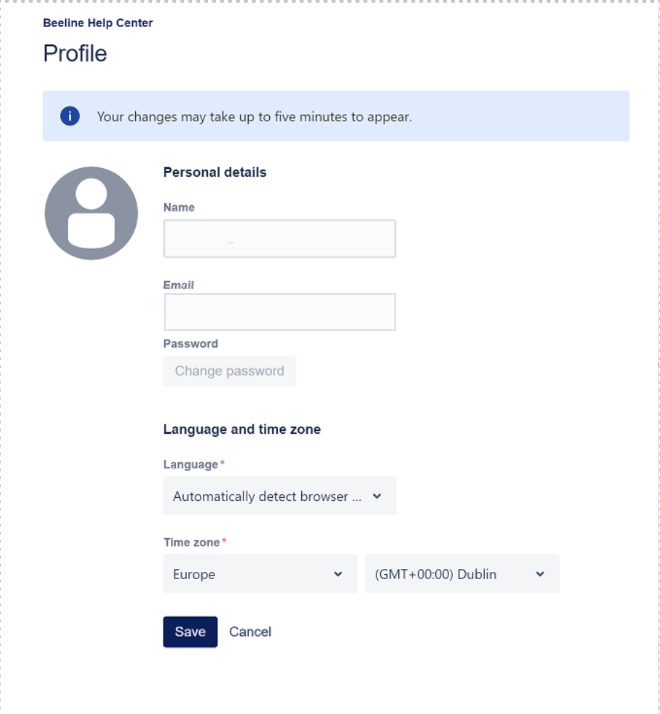Viewport: 660px width, 714px height.
Task: Click the profile avatar picture
Action: click(91, 213)
